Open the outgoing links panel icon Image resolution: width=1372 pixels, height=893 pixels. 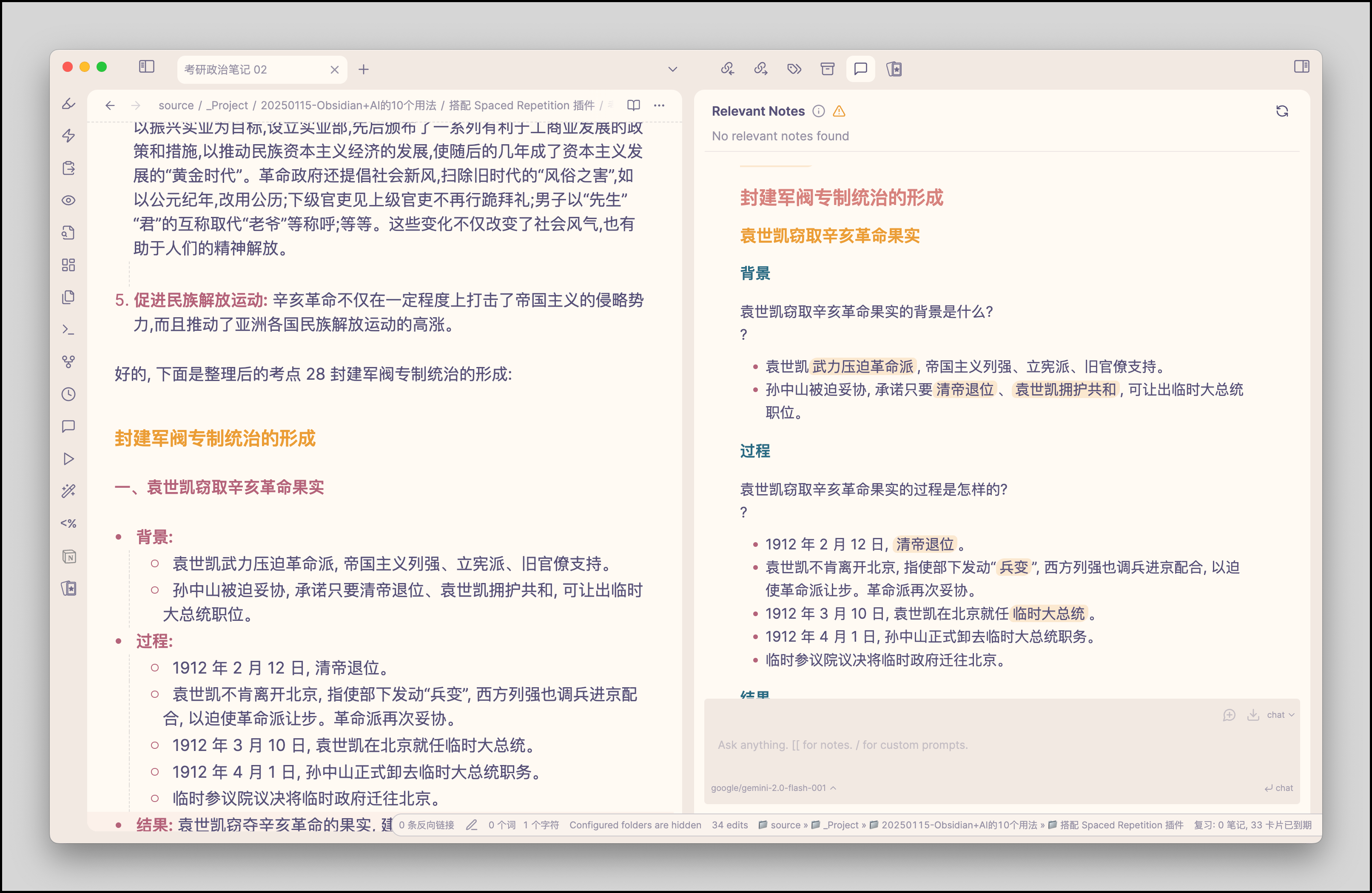pos(760,69)
